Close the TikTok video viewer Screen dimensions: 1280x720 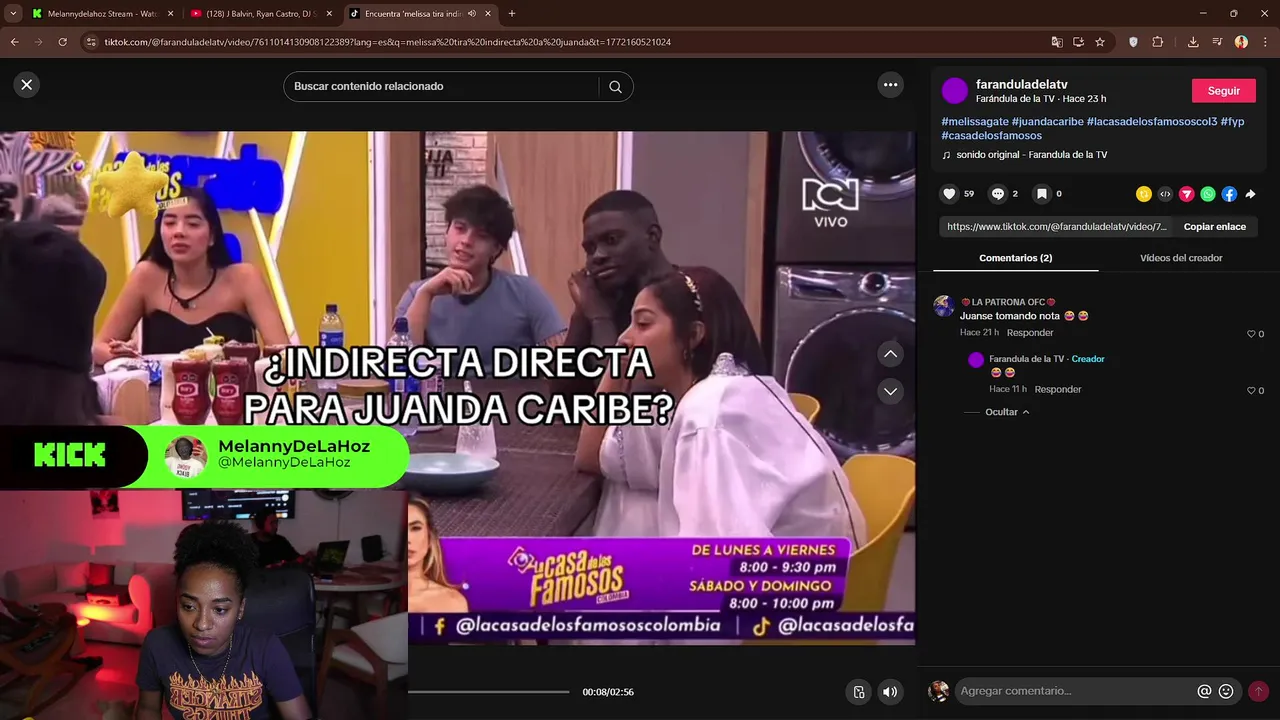pyautogui.click(x=27, y=85)
